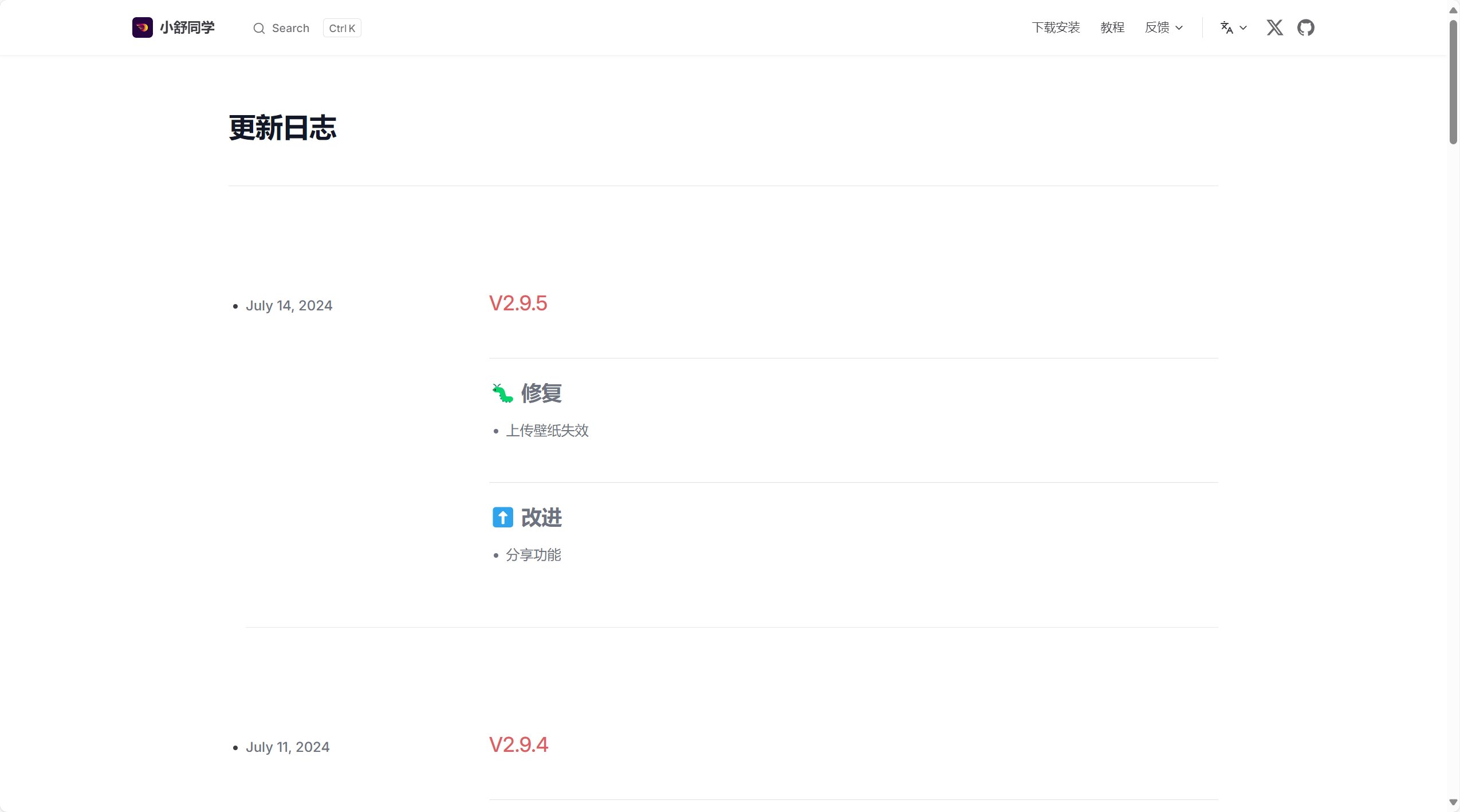Image resolution: width=1460 pixels, height=812 pixels.
Task: Click the language translate icon
Action: 1226,27
